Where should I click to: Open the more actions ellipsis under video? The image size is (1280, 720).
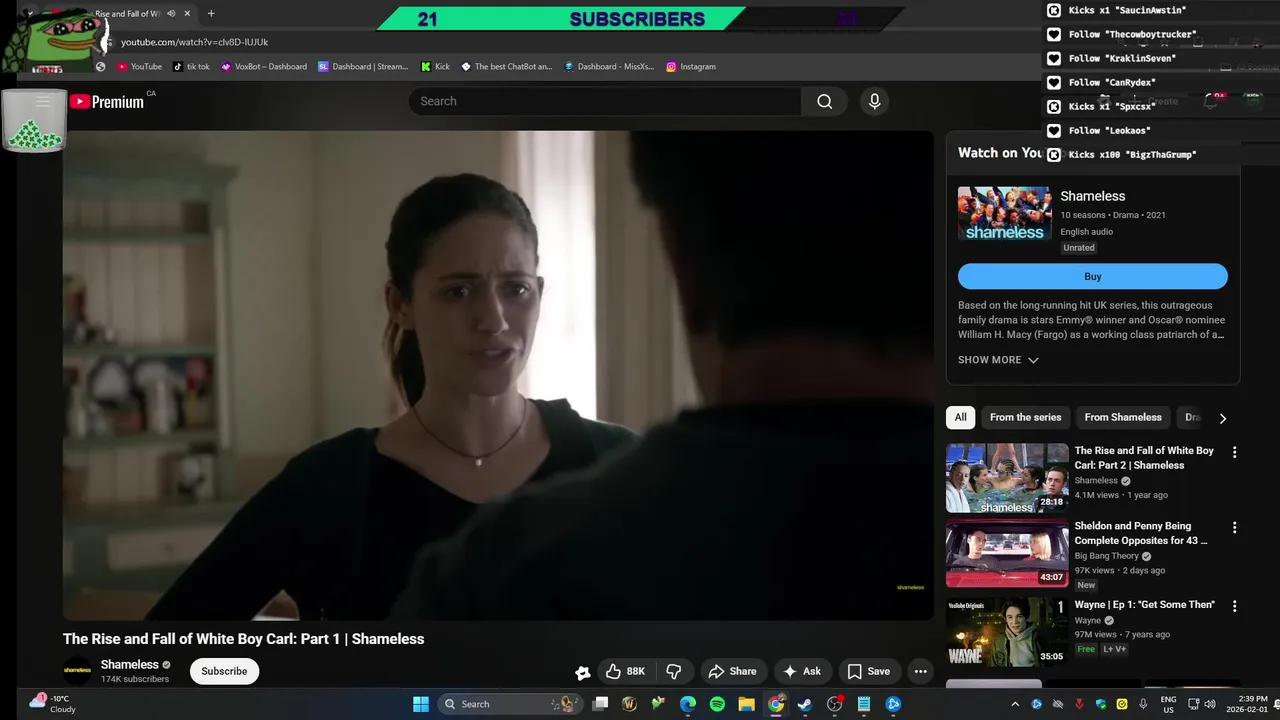tap(921, 671)
